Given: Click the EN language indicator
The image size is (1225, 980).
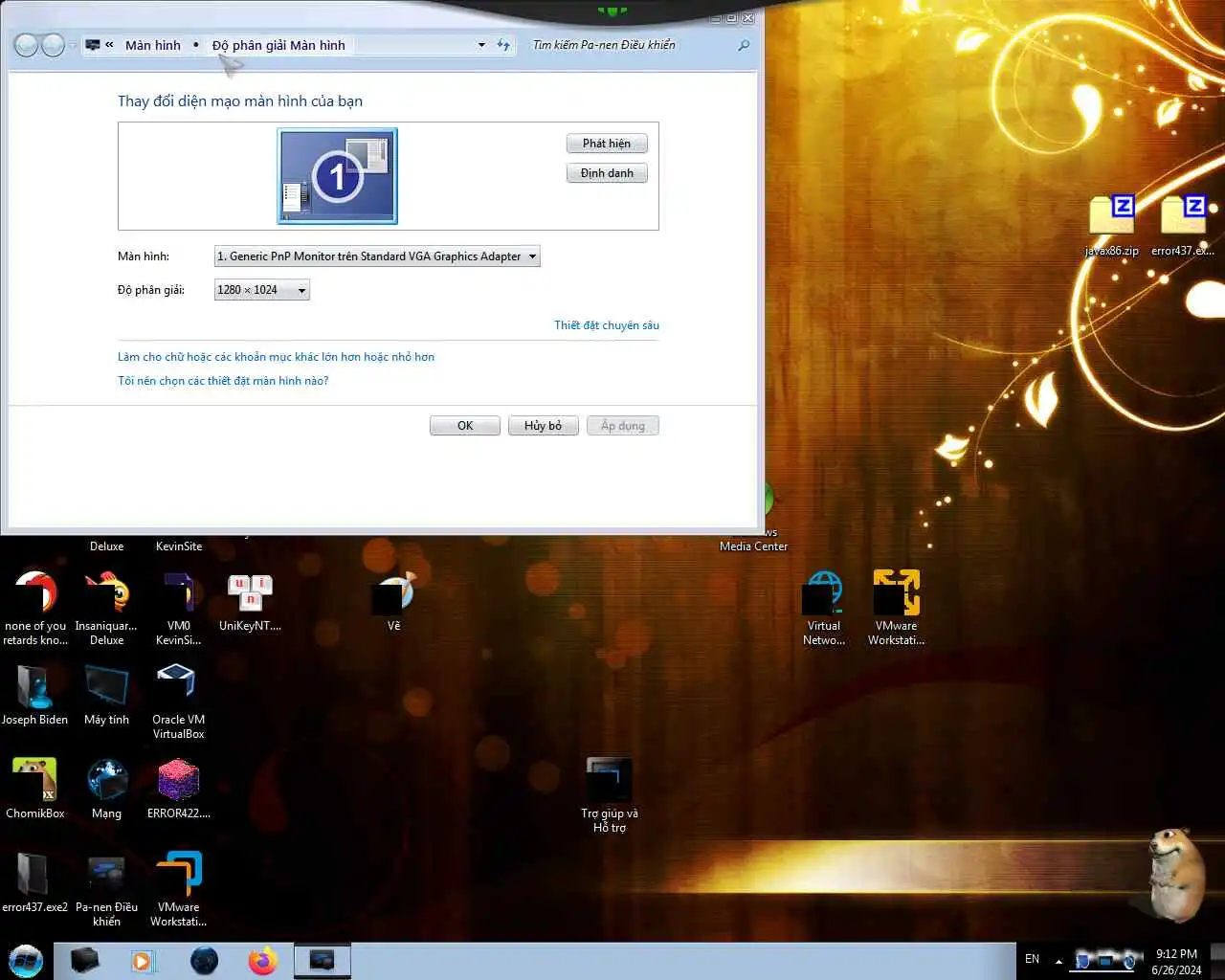Looking at the screenshot, I should [x=1032, y=959].
